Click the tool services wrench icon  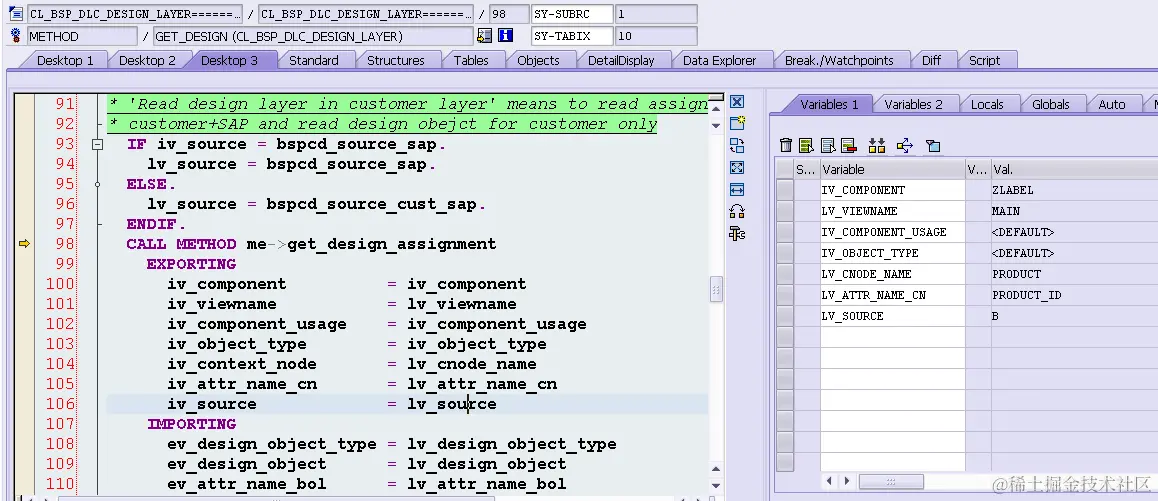pyautogui.click(x=736, y=234)
